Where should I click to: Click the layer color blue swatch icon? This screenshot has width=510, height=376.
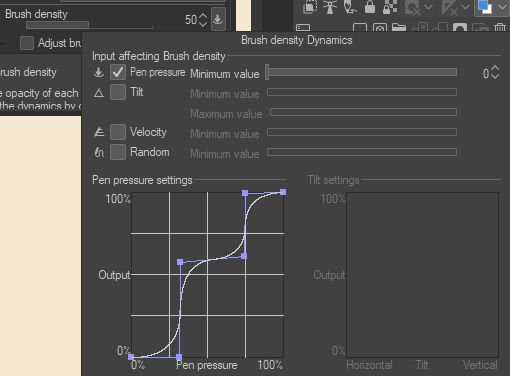pos(484,7)
